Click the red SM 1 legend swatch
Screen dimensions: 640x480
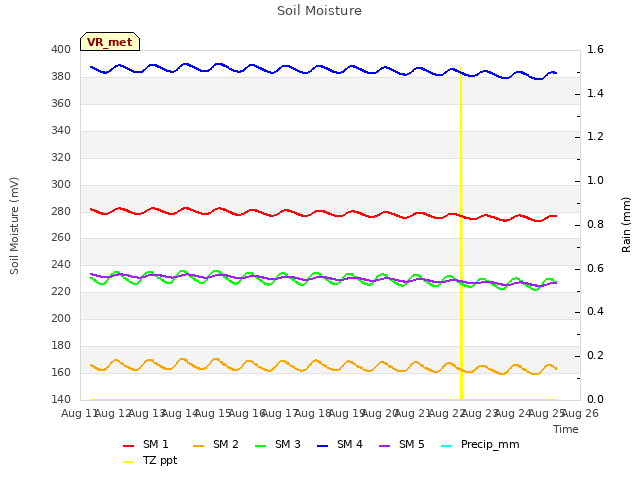tap(129, 446)
